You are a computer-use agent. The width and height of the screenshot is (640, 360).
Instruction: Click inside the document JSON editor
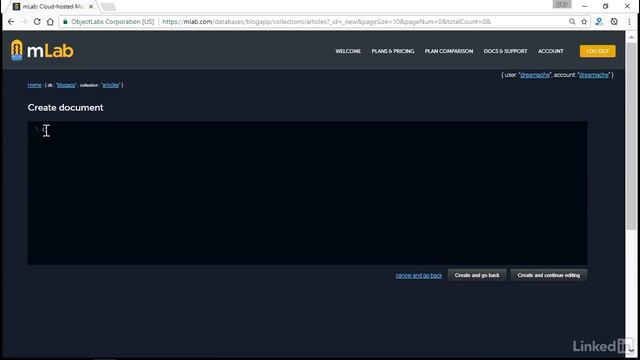point(307,193)
